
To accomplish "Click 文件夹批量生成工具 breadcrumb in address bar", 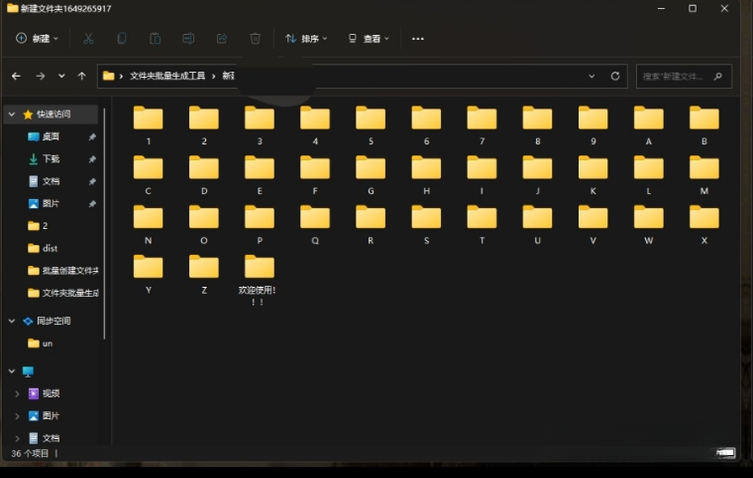I will tap(167, 76).
